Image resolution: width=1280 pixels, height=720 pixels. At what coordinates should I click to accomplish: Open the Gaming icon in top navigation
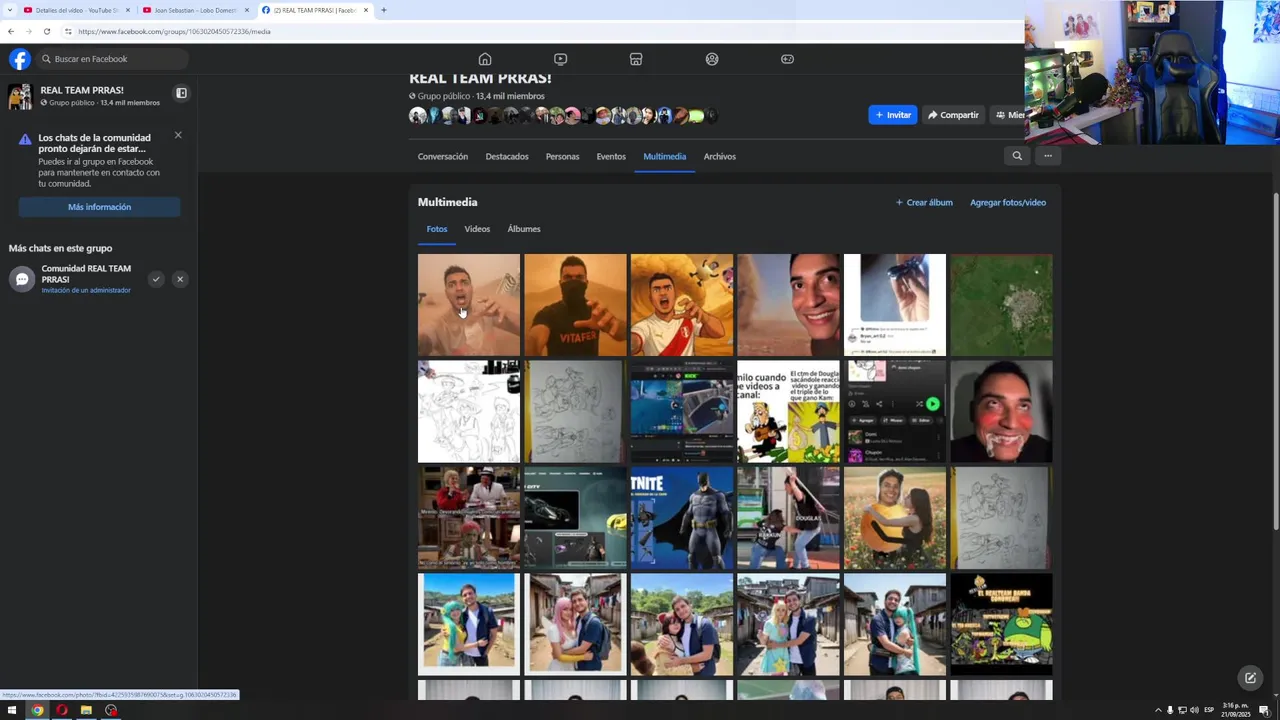coord(787,59)
